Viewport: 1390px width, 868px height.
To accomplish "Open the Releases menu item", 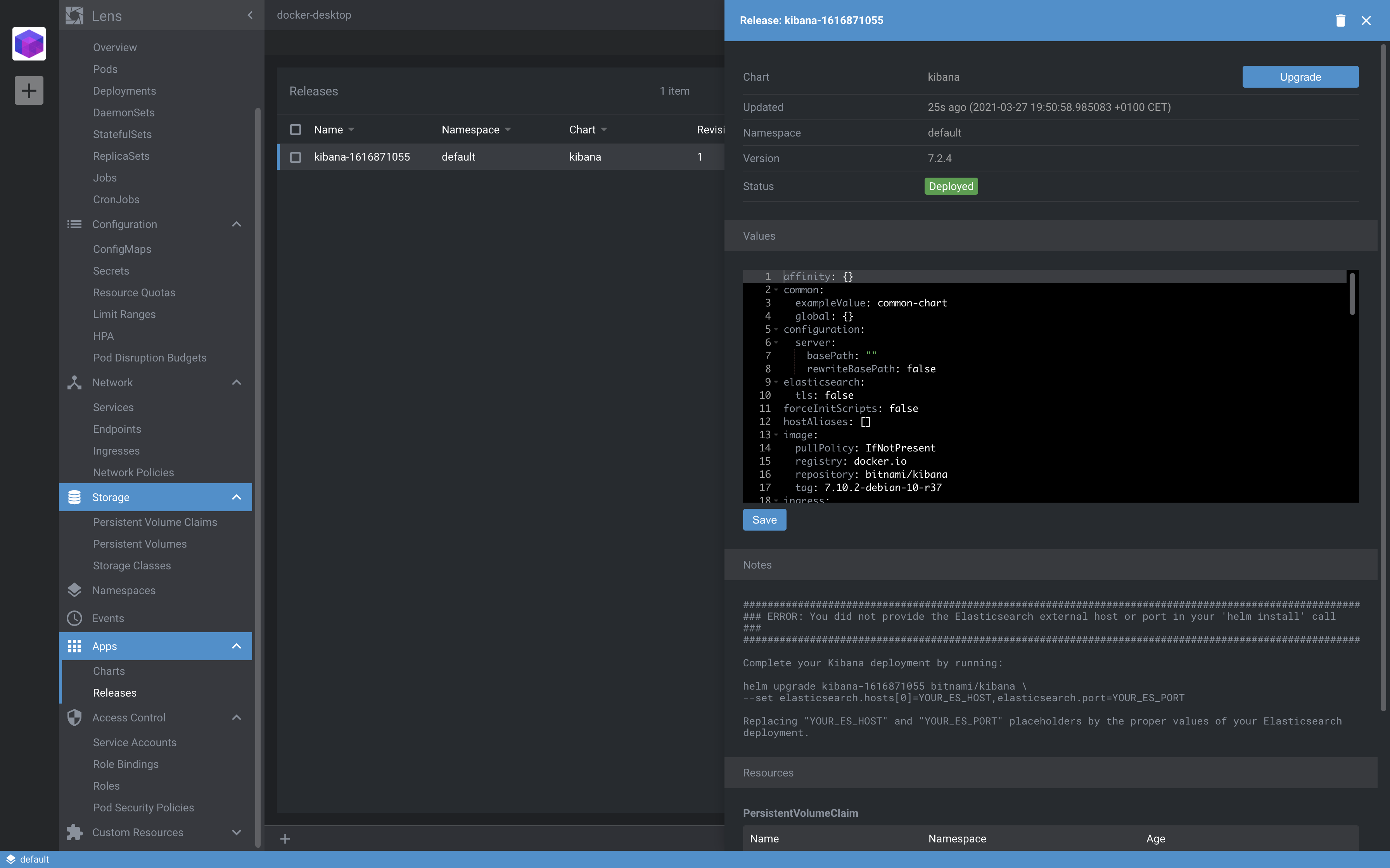I will pos(114,693).
